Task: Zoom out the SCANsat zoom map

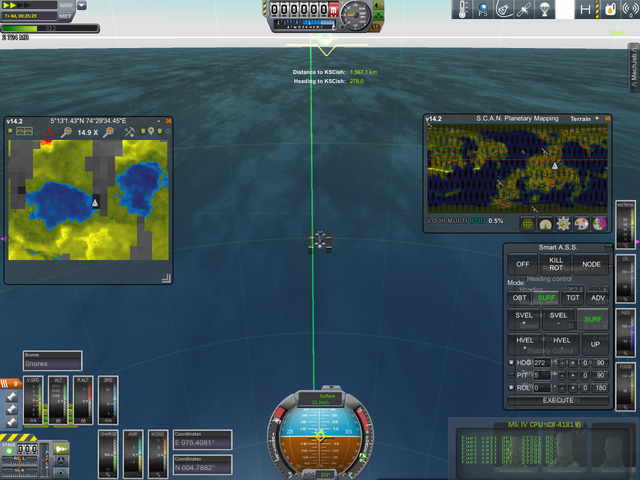Action: point(66,132)
